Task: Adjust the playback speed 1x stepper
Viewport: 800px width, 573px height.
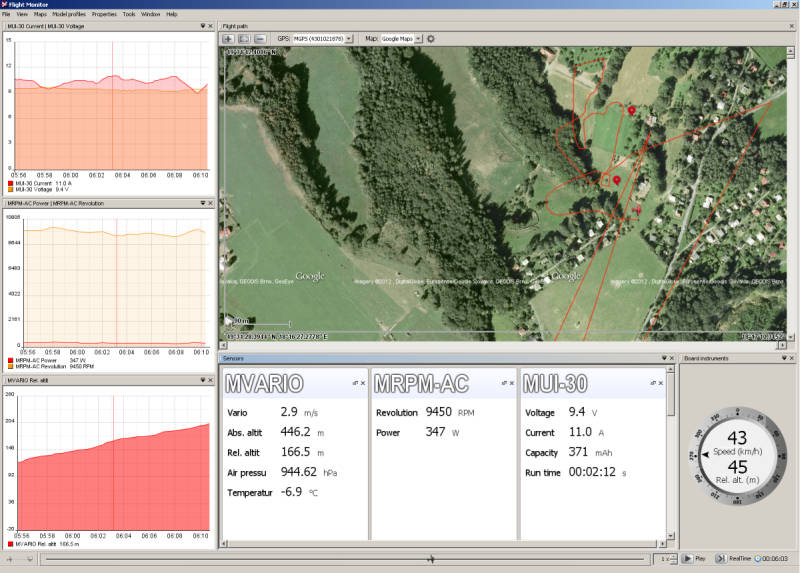Action: [x=673, y=559]
